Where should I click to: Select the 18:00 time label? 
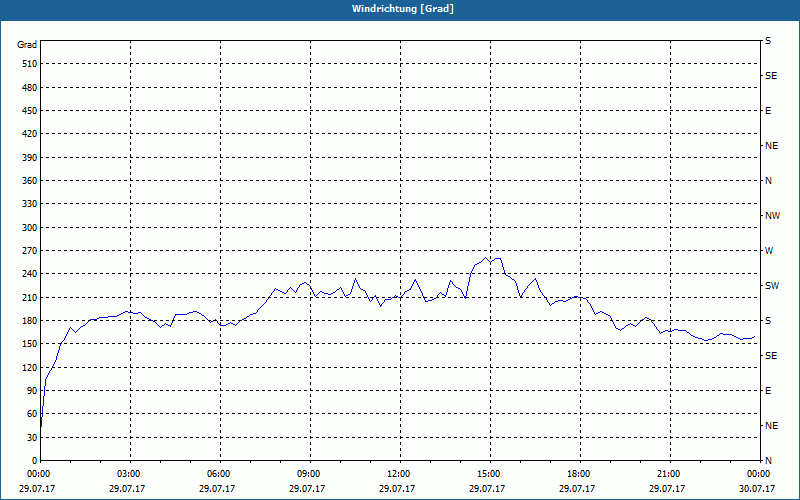tap(580, 474)
